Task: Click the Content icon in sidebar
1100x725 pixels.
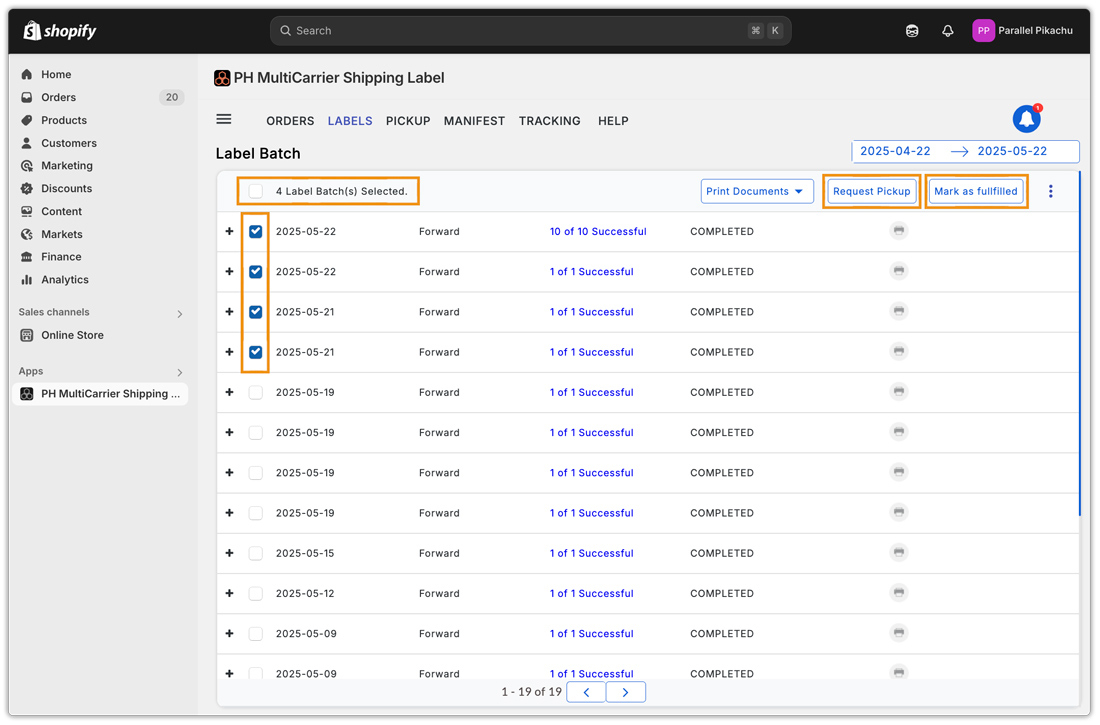Action: click(x=27, y=211)
